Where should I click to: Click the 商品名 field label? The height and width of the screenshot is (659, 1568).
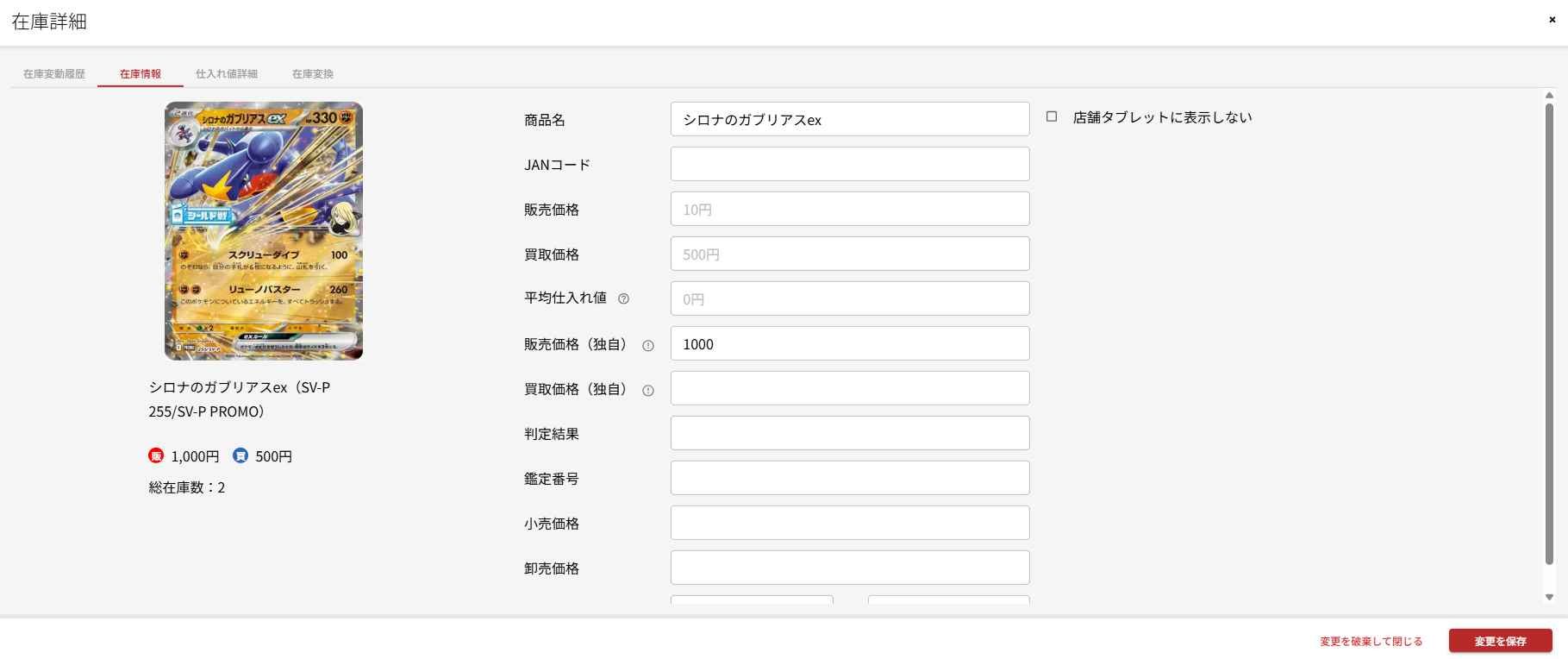click(545, 120)
